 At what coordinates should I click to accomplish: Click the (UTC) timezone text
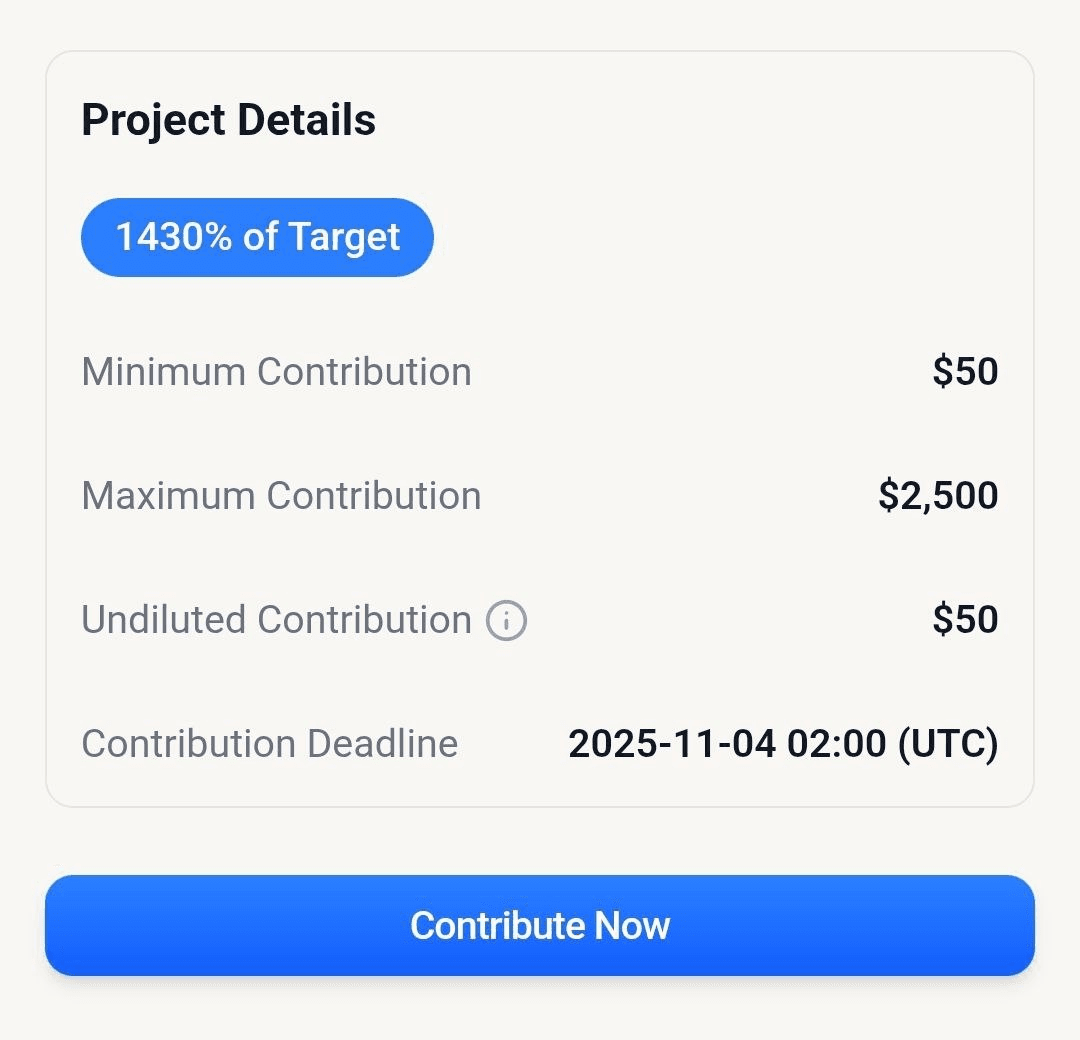pyautogui.click(x=947, y=744)
